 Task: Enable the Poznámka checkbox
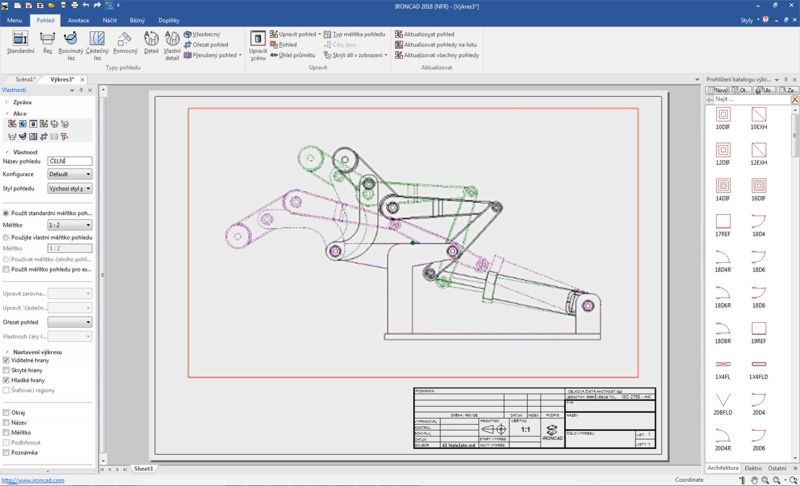coord(6,452)
